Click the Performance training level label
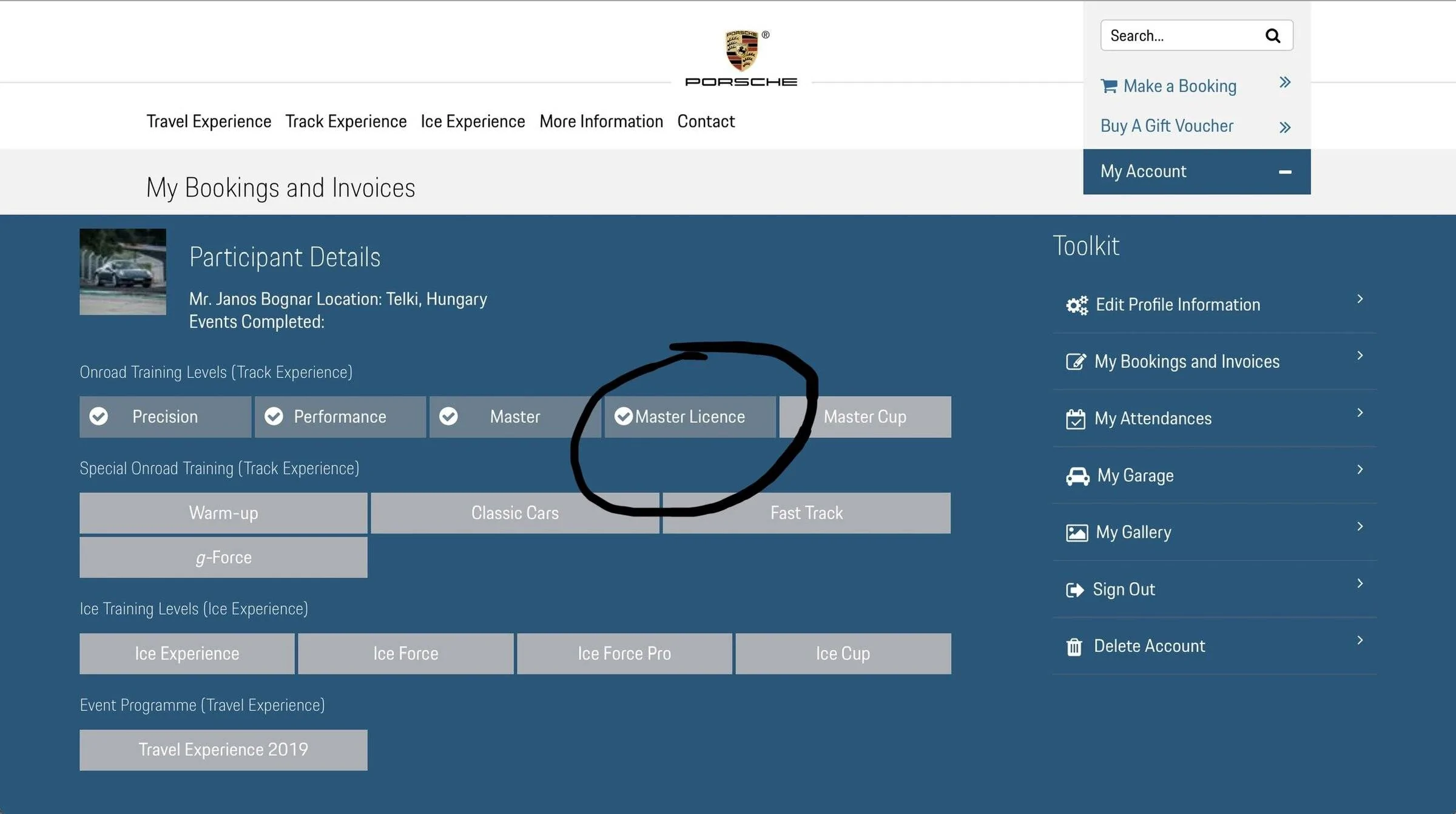The width and height of the screenshot is (1456, 814). [340, 417]
